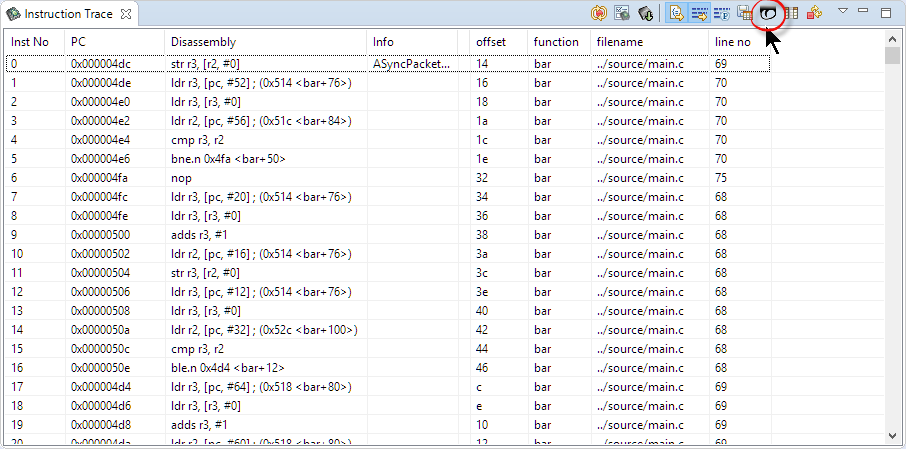Sort by the PC column header
The image size is (906, 449).
[x=79, y=42]
